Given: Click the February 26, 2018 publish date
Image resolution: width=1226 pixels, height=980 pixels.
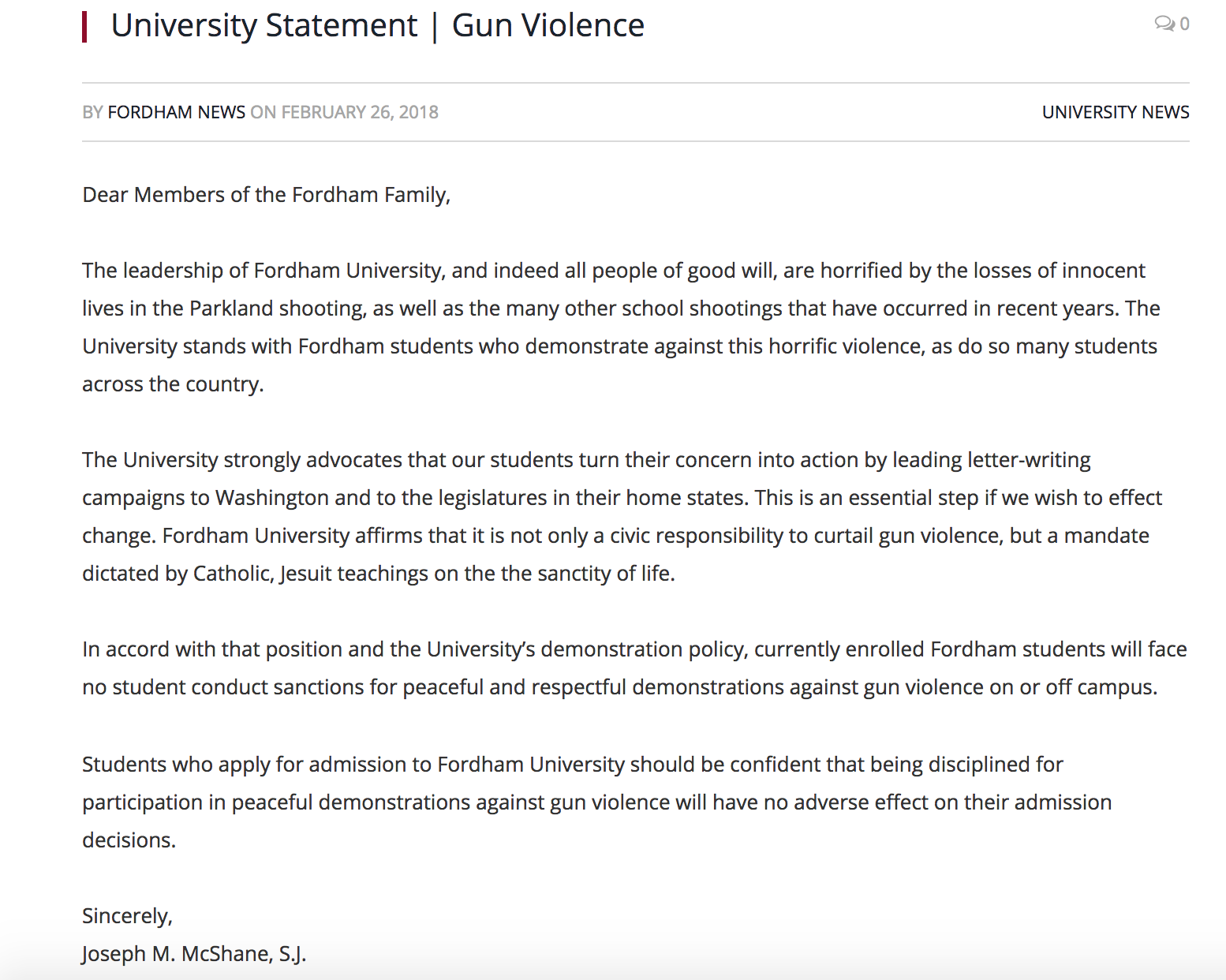Looking at the screenshot, I should 360,112.
